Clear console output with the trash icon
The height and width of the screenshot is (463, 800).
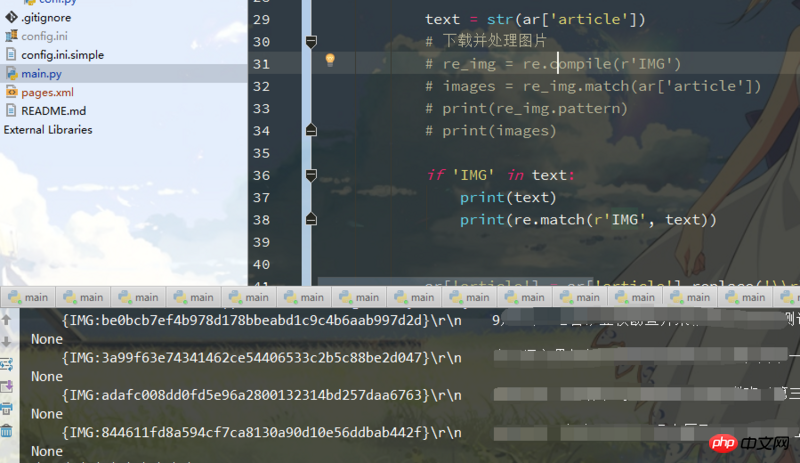7,431
